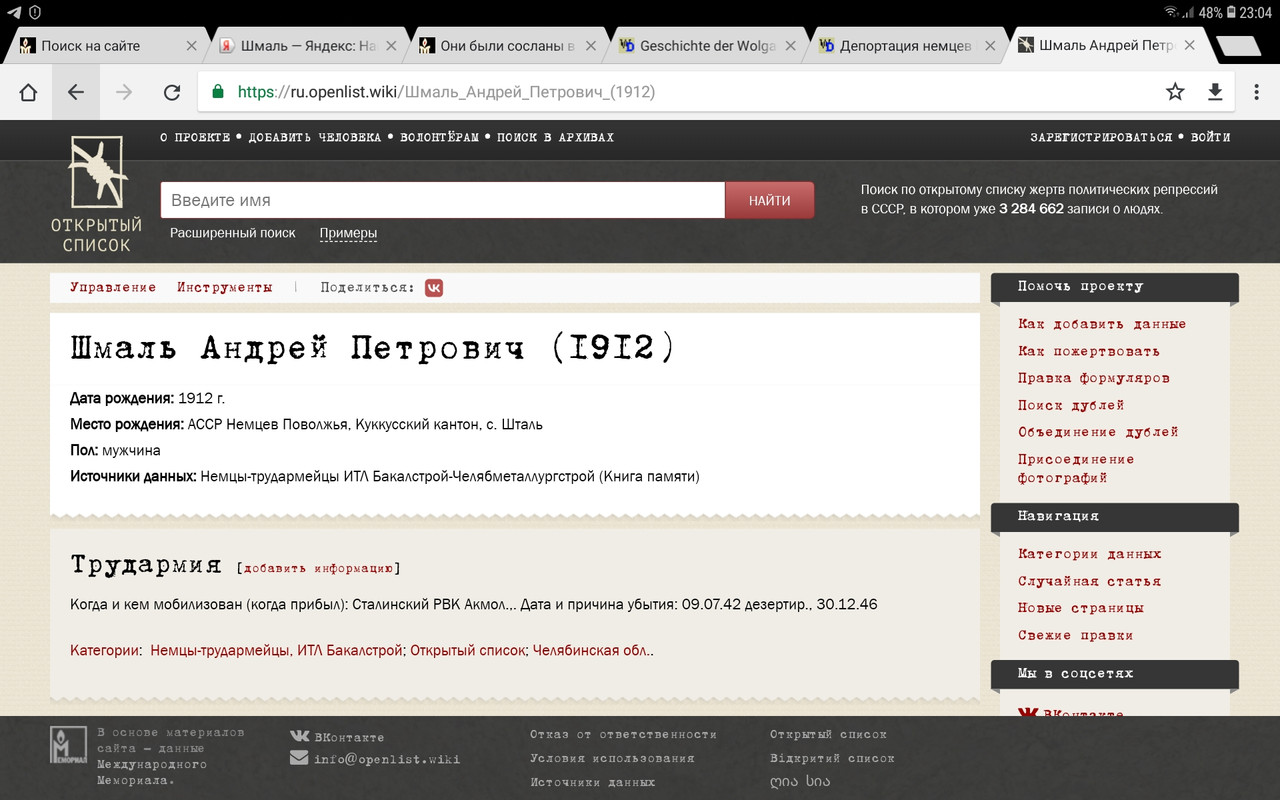Open a new tab with the blank tab button
This screenshot has height=800, width=1280.
click(1238, 46)
